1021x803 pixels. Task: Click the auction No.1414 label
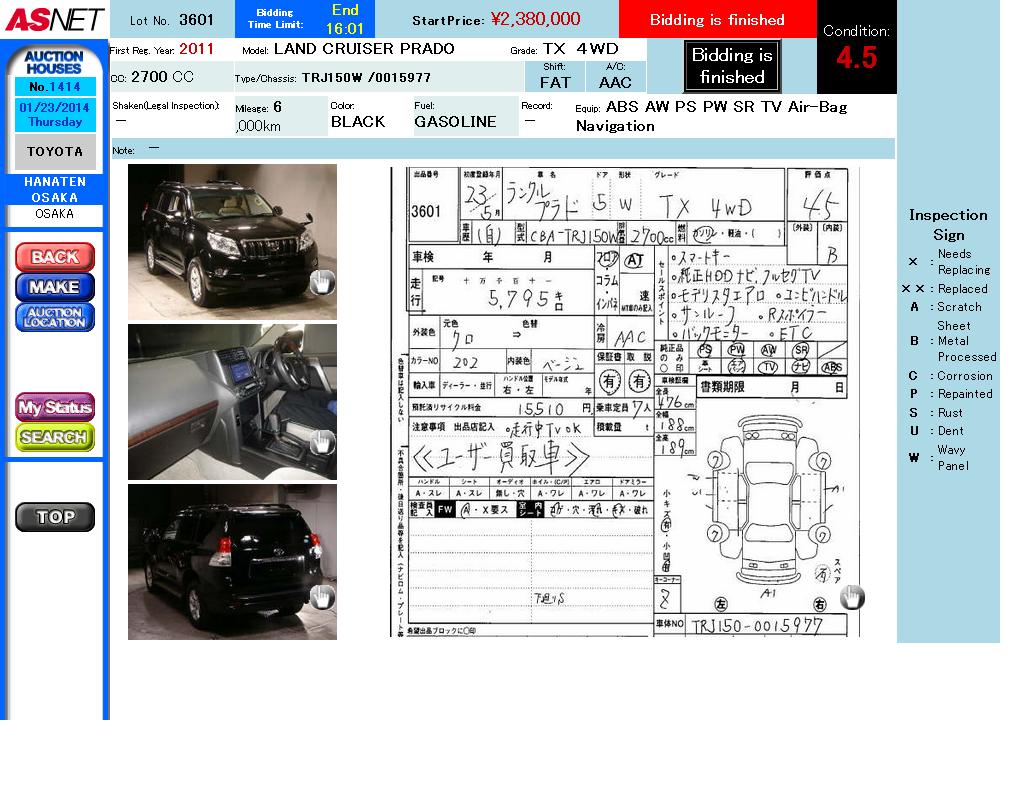coord(55,87)
